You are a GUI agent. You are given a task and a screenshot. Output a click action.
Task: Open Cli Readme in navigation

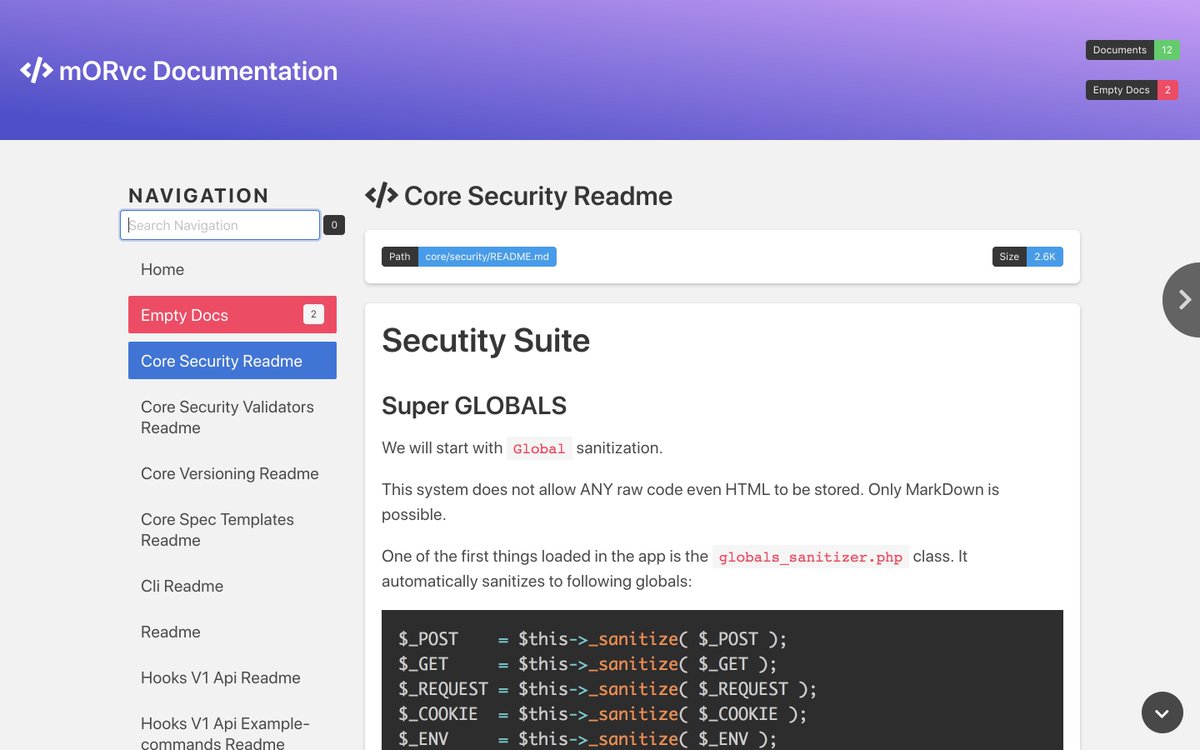pyautogui.click(x=232, y=586)
